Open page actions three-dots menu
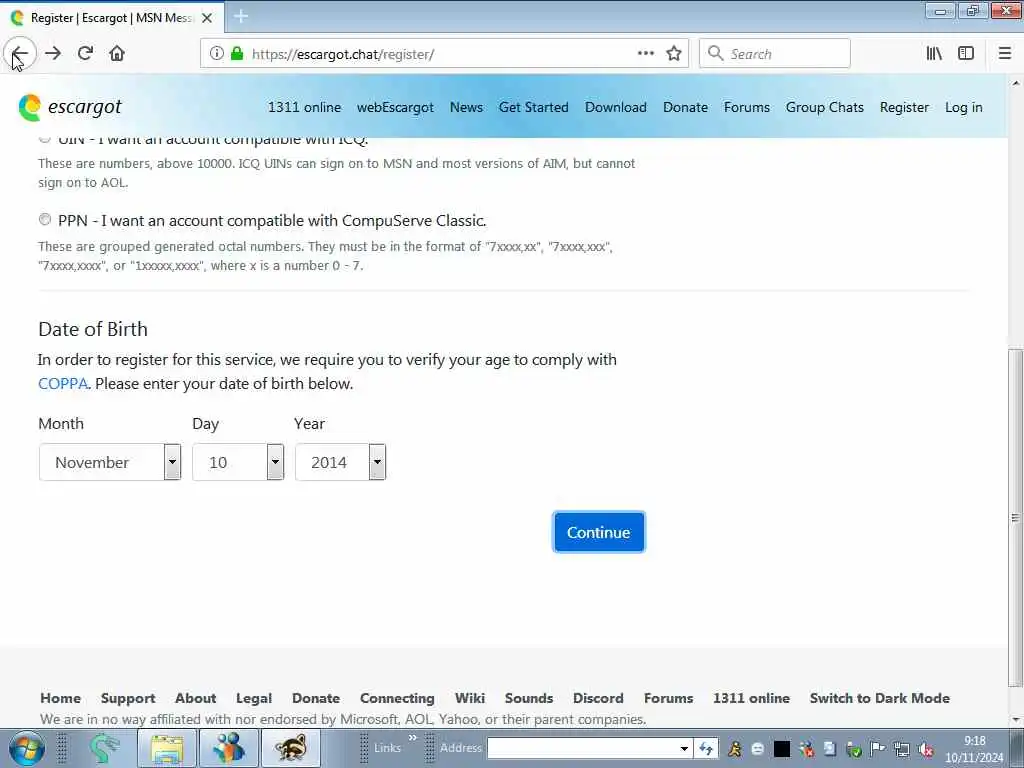 coord(645,54)
